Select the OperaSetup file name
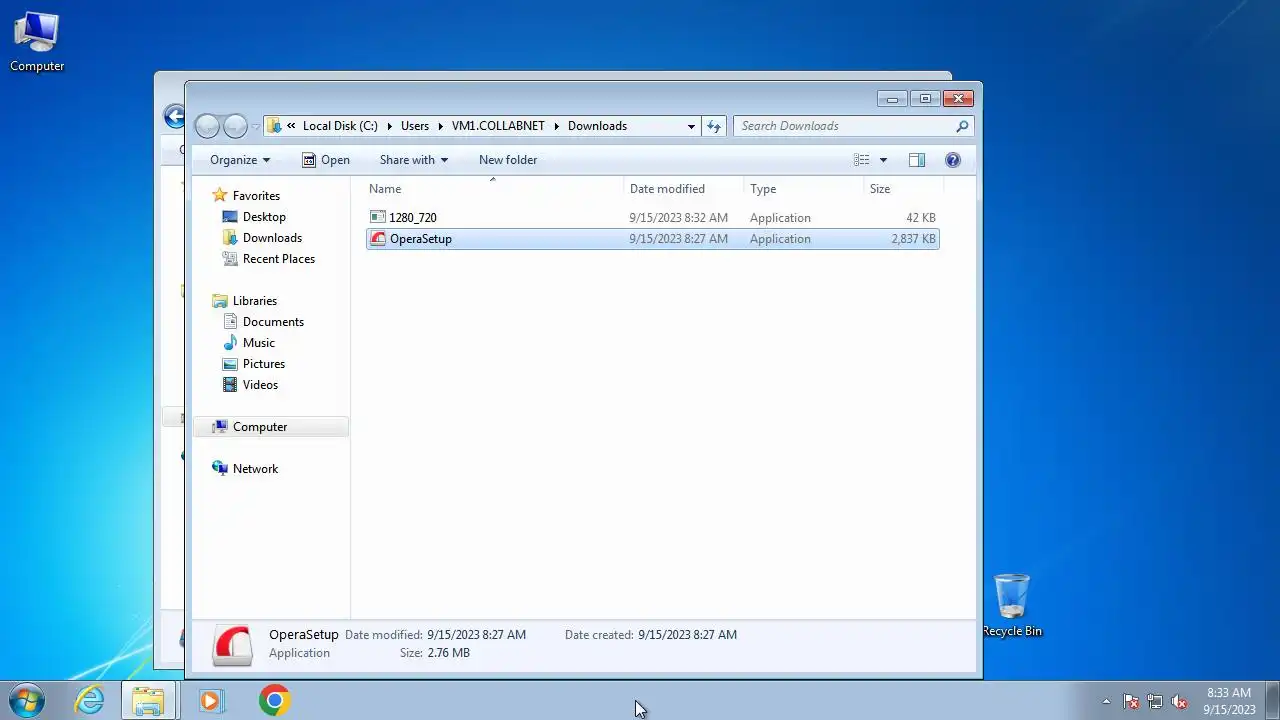Viewport: 1280px width, 720px height. point(421,239)
